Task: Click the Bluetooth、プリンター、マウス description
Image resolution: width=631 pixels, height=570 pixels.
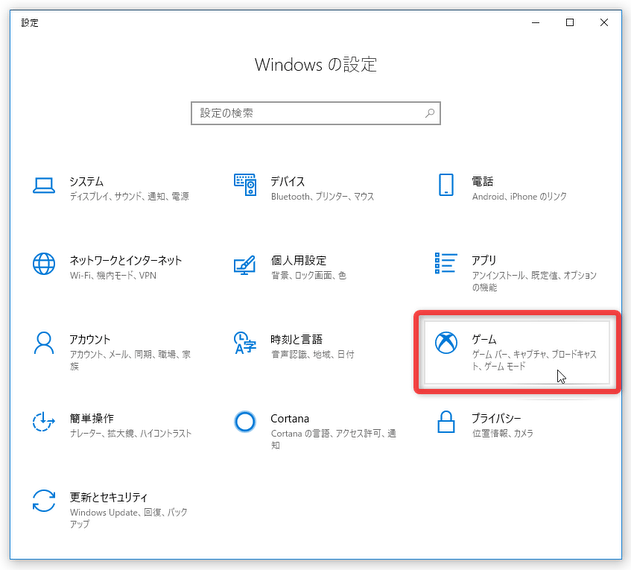Action: click(x=322, y=196)
